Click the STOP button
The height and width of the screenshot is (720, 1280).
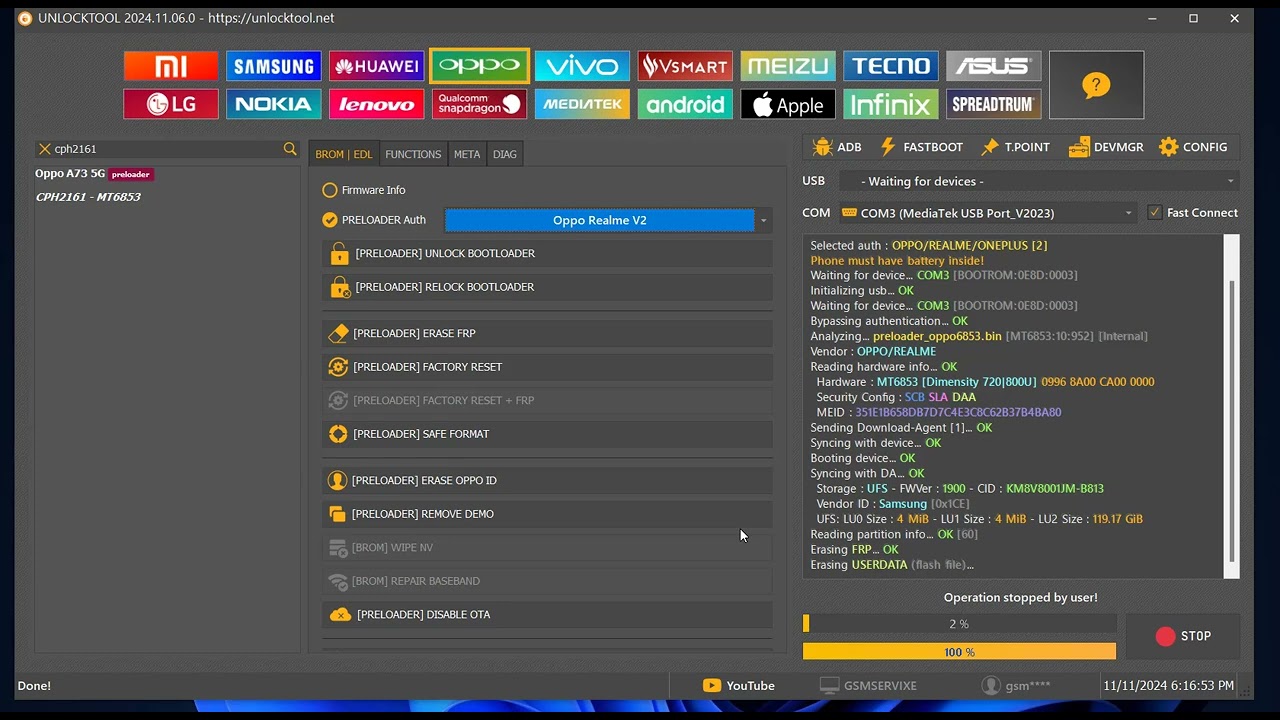tap(1183, 636)
